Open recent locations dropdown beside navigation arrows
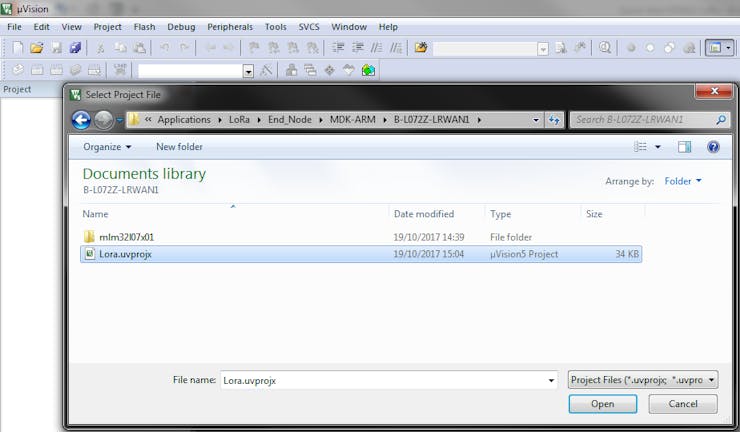 [119, 120]
